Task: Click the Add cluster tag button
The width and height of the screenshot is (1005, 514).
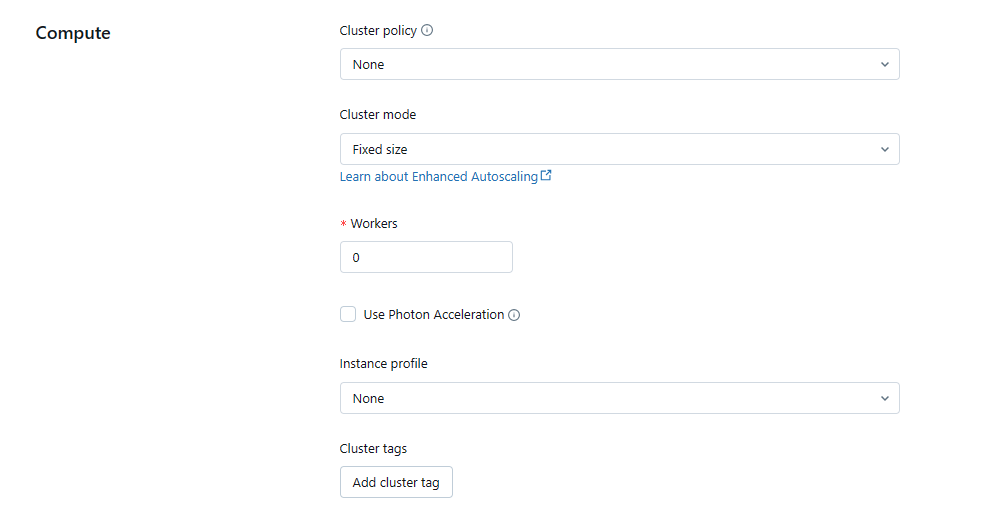Action: pyautogui.click(x=396, y=482)
